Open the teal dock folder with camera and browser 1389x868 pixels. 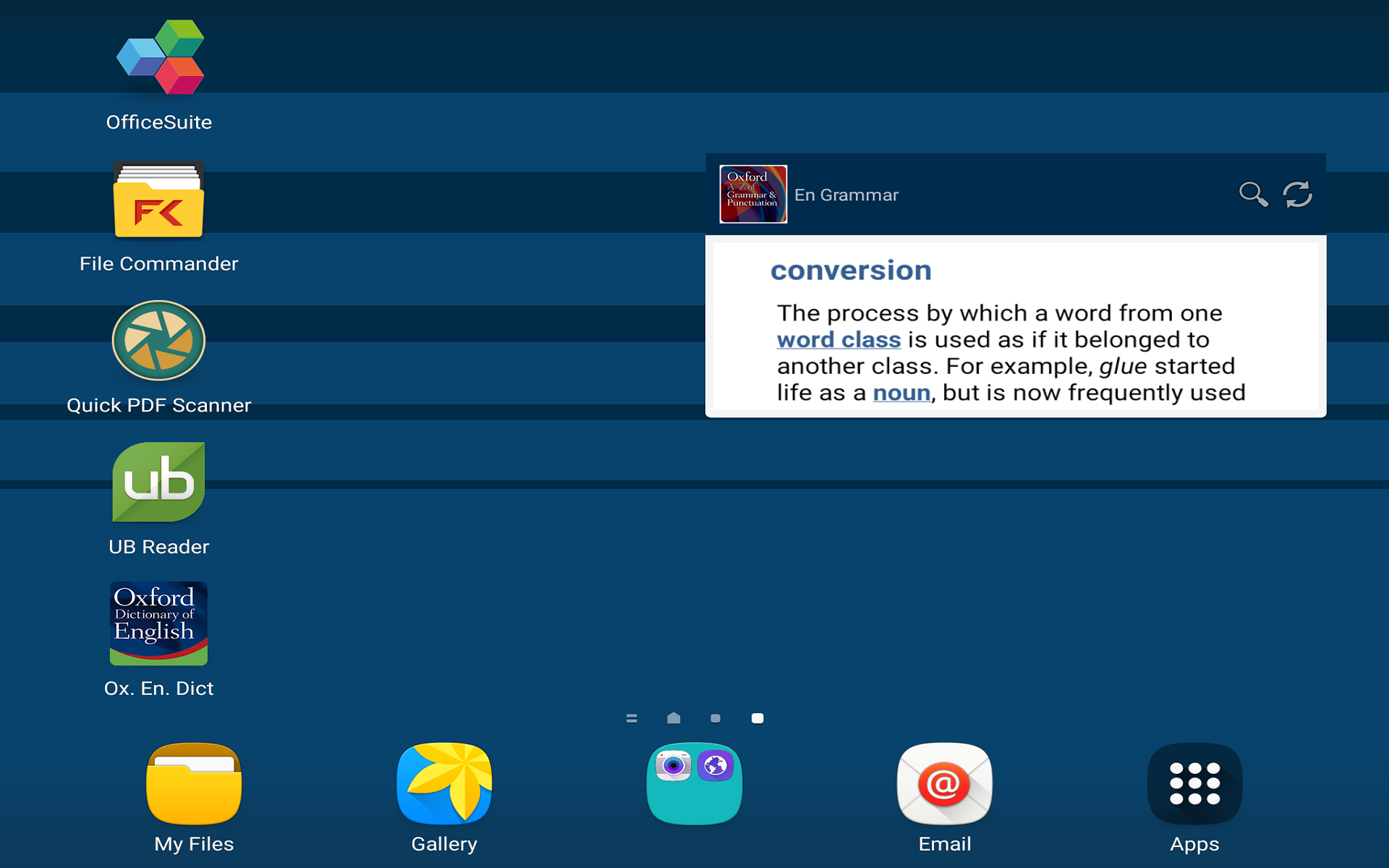(693, 785)
